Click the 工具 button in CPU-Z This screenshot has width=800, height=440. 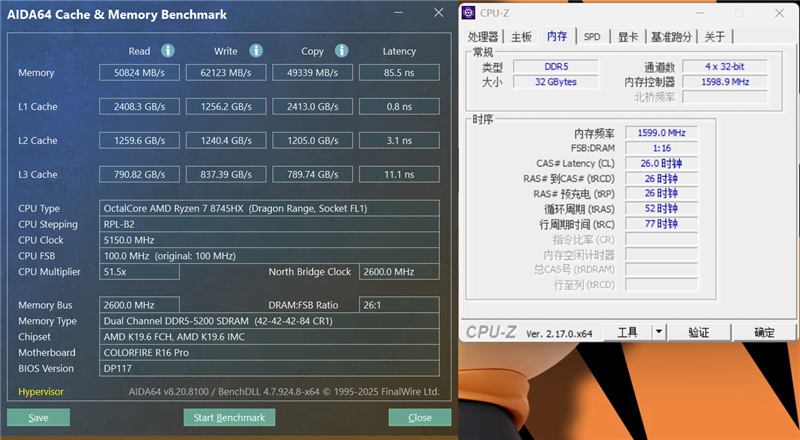click(628, 332)
